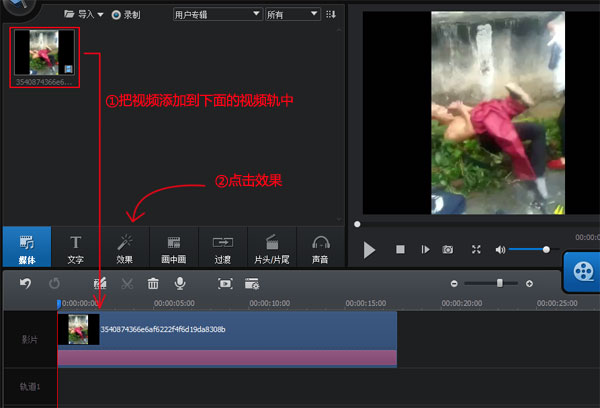Click the media library scrollbar up arrow

point(339,30)
